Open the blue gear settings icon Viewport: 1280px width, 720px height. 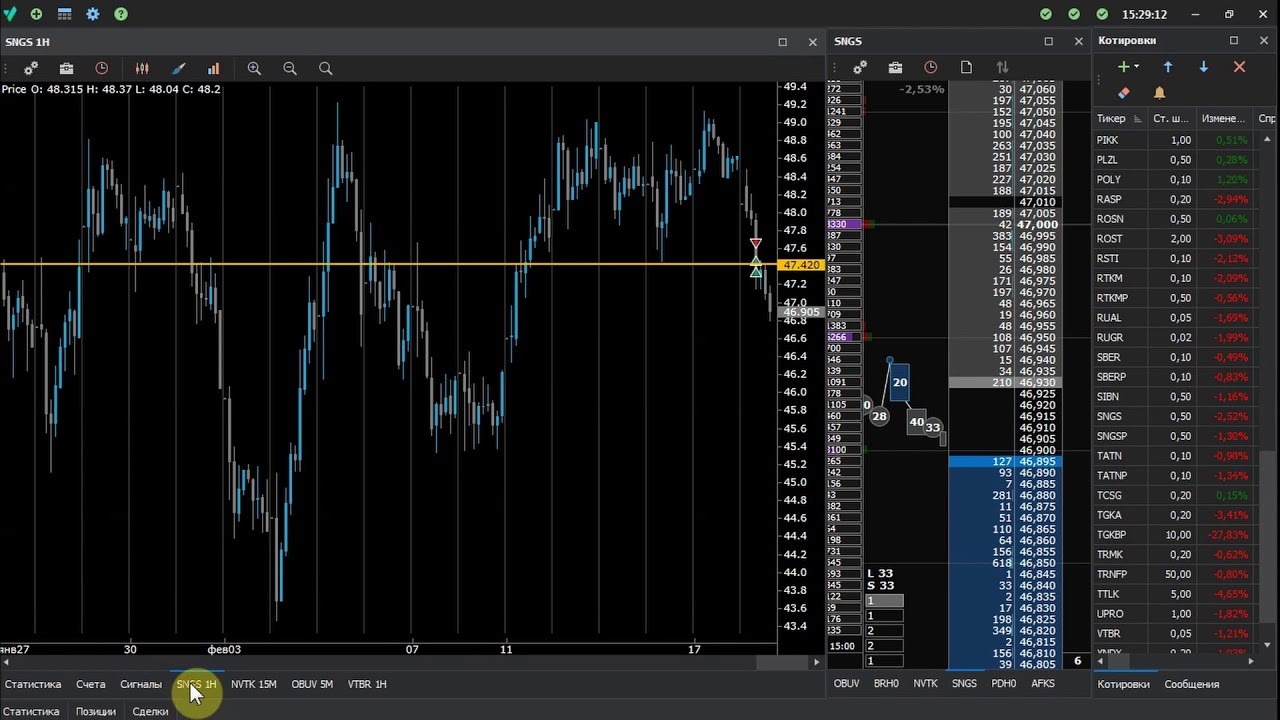[93, 14]
